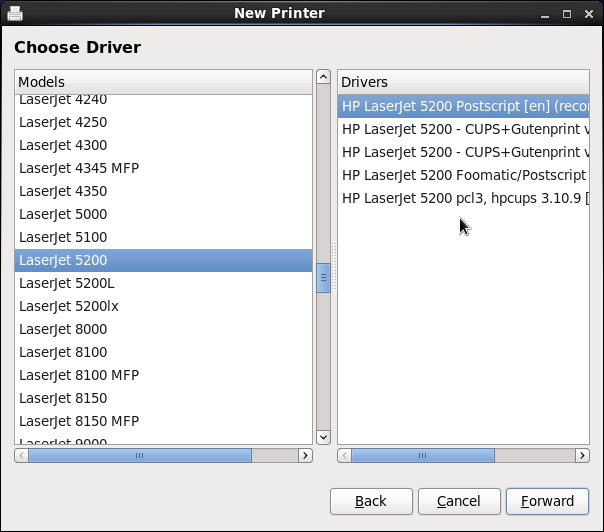Viewport: 604px width, 532px height.
Task: Click the Models list scroll down arrow
Action: 323,437
